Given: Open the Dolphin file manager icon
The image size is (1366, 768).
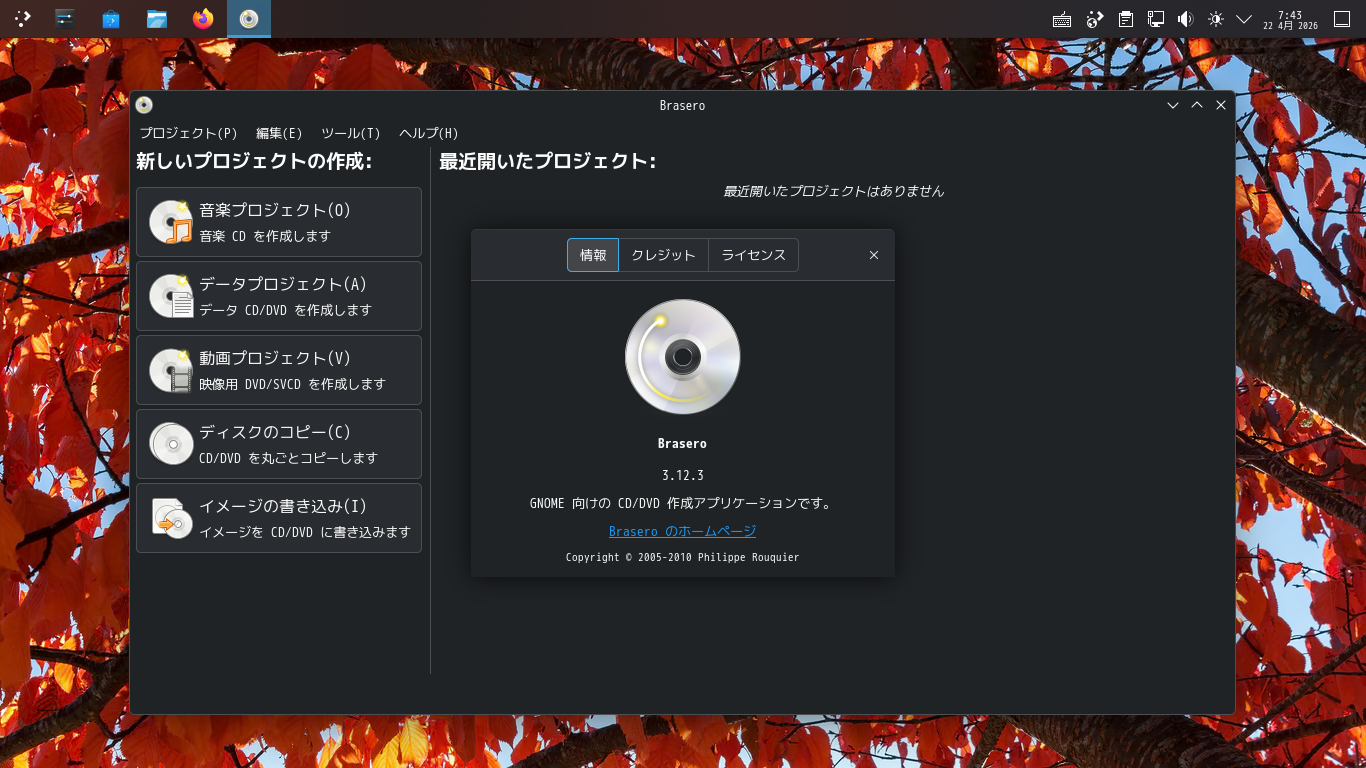Looking at the screenshot, I should 157,18.
